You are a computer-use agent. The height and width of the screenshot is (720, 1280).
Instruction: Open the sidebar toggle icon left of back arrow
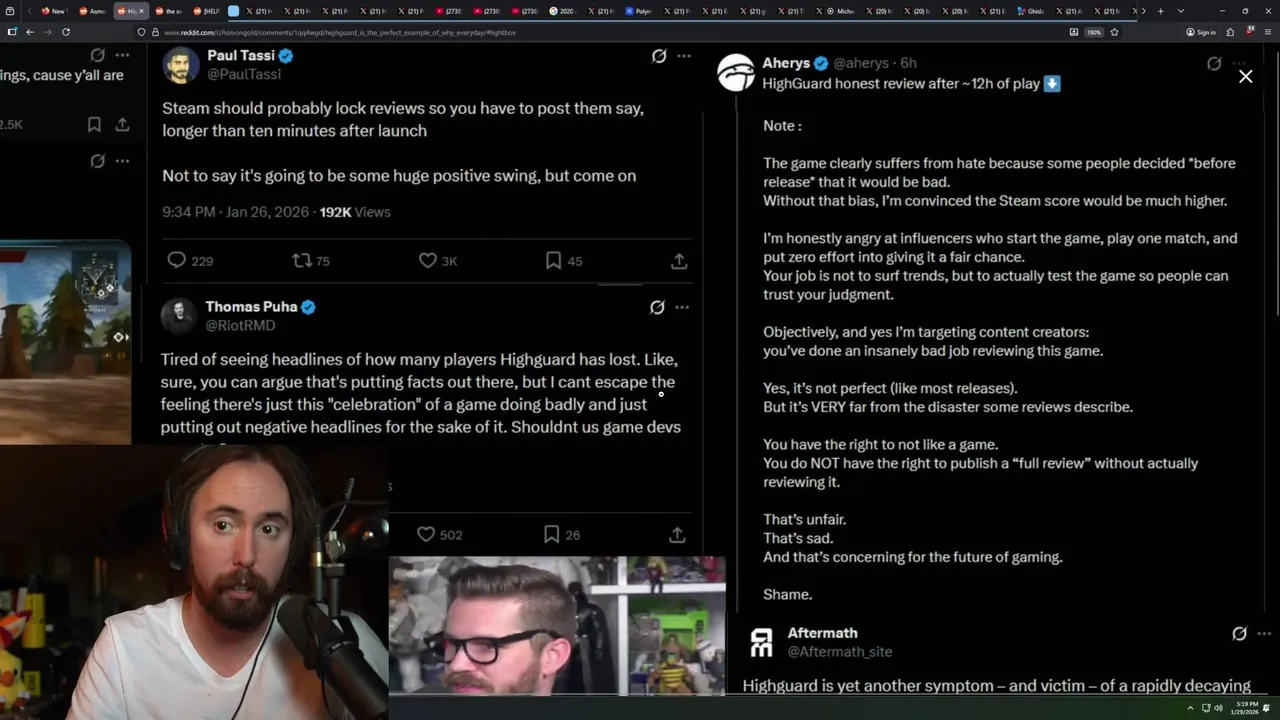tap(12, 32)
